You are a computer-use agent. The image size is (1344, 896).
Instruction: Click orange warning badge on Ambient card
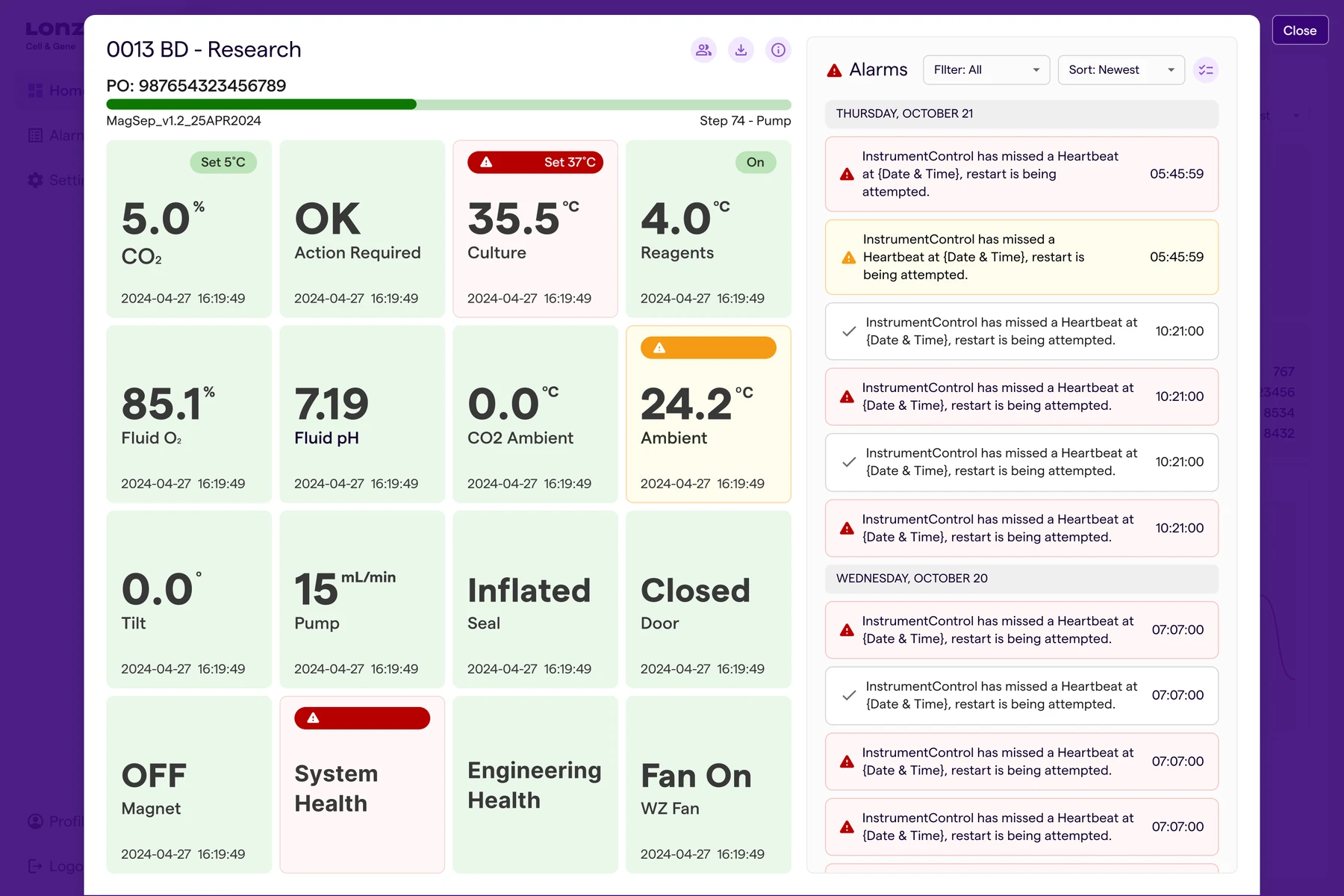pyautogui.click(x=709, y=348)
